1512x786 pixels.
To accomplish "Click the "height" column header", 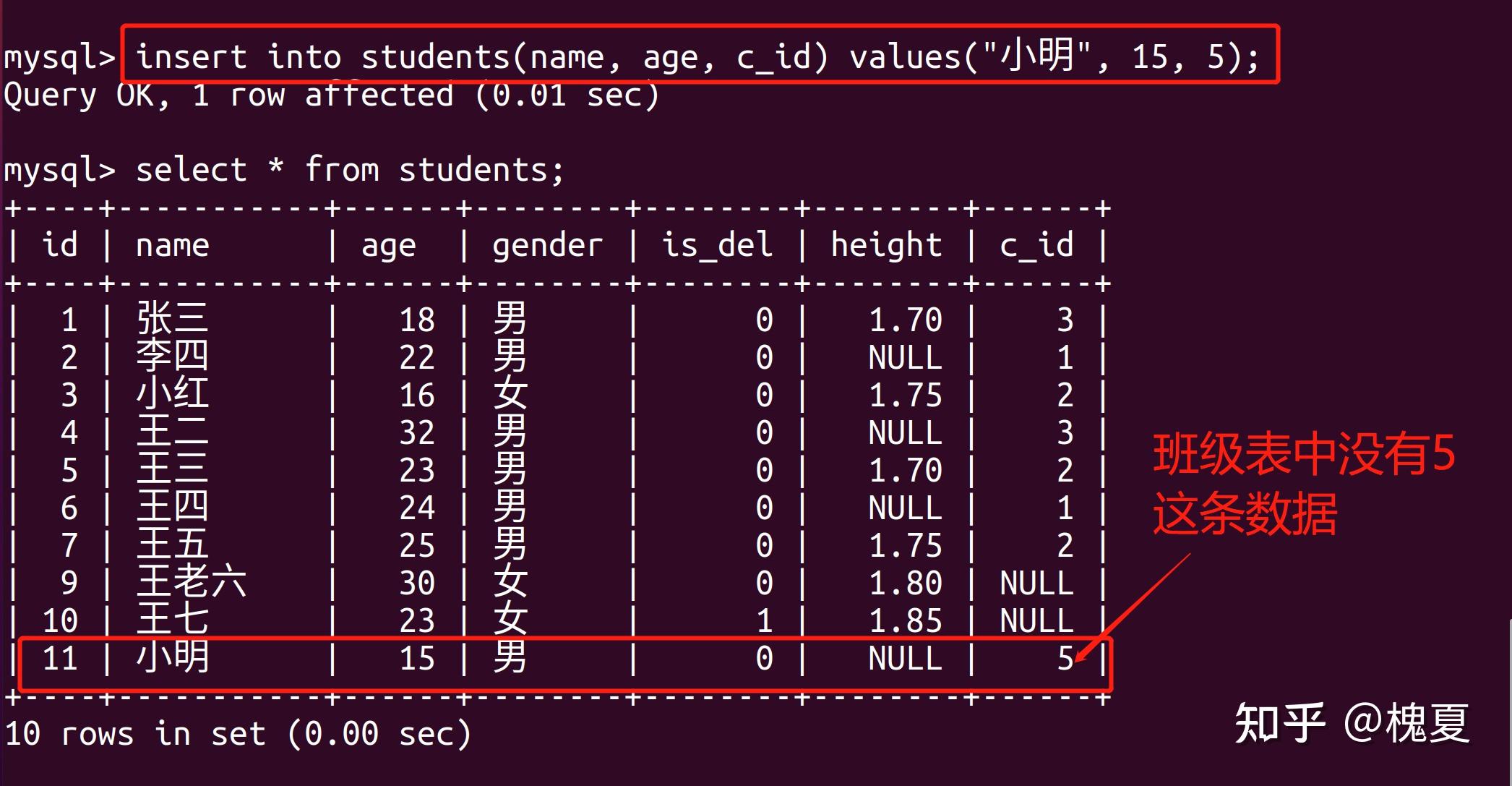I will 886,246.
